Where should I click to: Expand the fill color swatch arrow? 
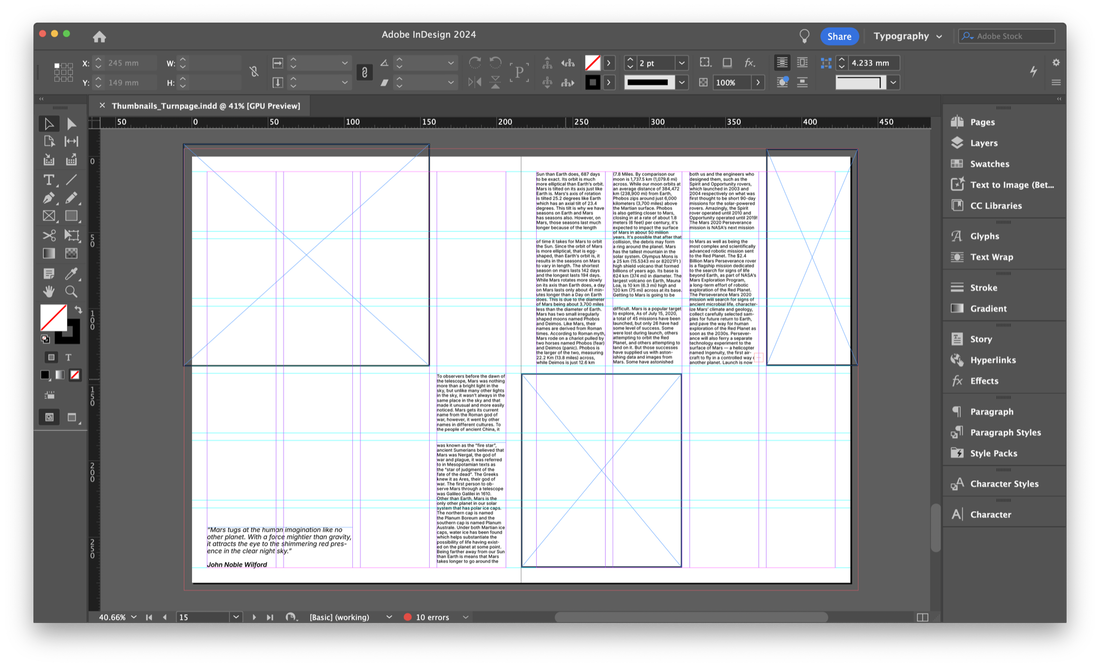click(608, 63)
